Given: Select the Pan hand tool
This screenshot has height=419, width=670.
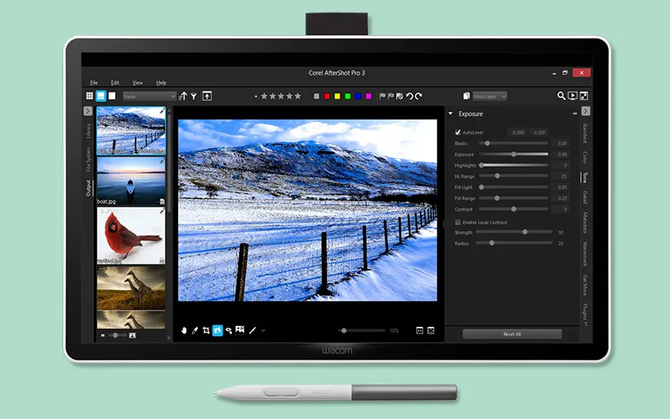Looking at the screenshot, I should coord(185,329).
